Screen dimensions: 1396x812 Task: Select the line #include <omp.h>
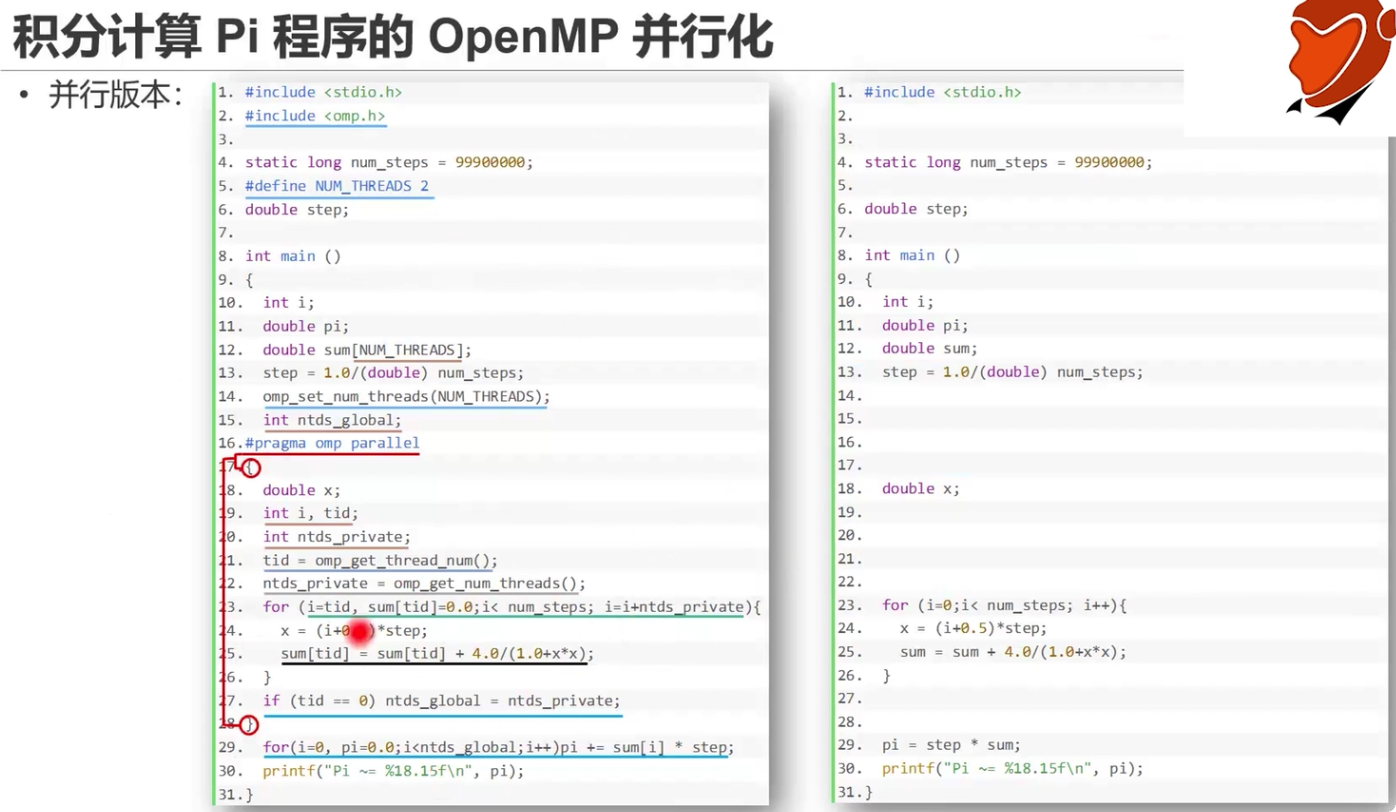315,116
